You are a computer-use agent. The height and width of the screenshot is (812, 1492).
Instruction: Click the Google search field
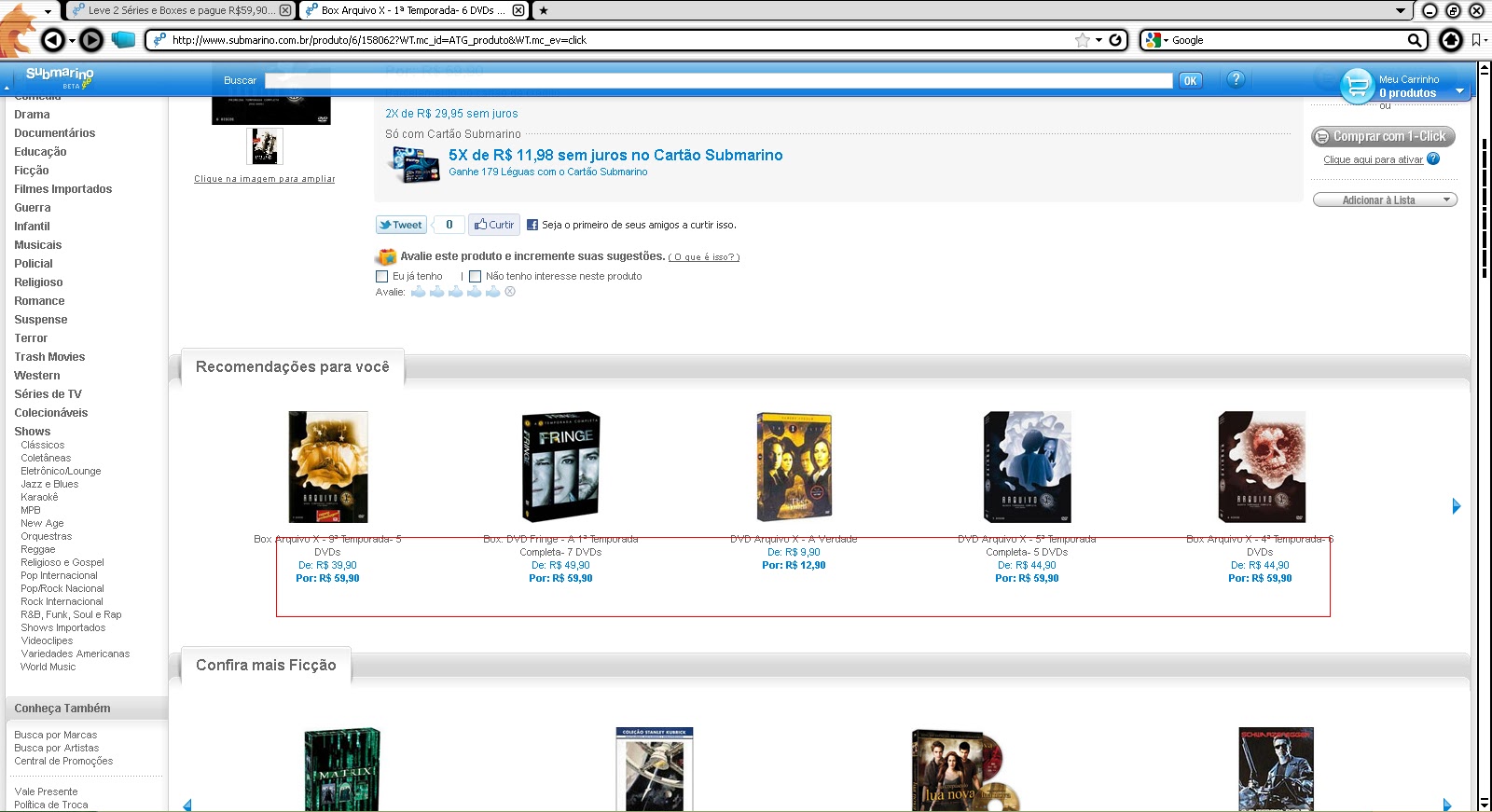pyautogui.click(x=1287, y=40)
